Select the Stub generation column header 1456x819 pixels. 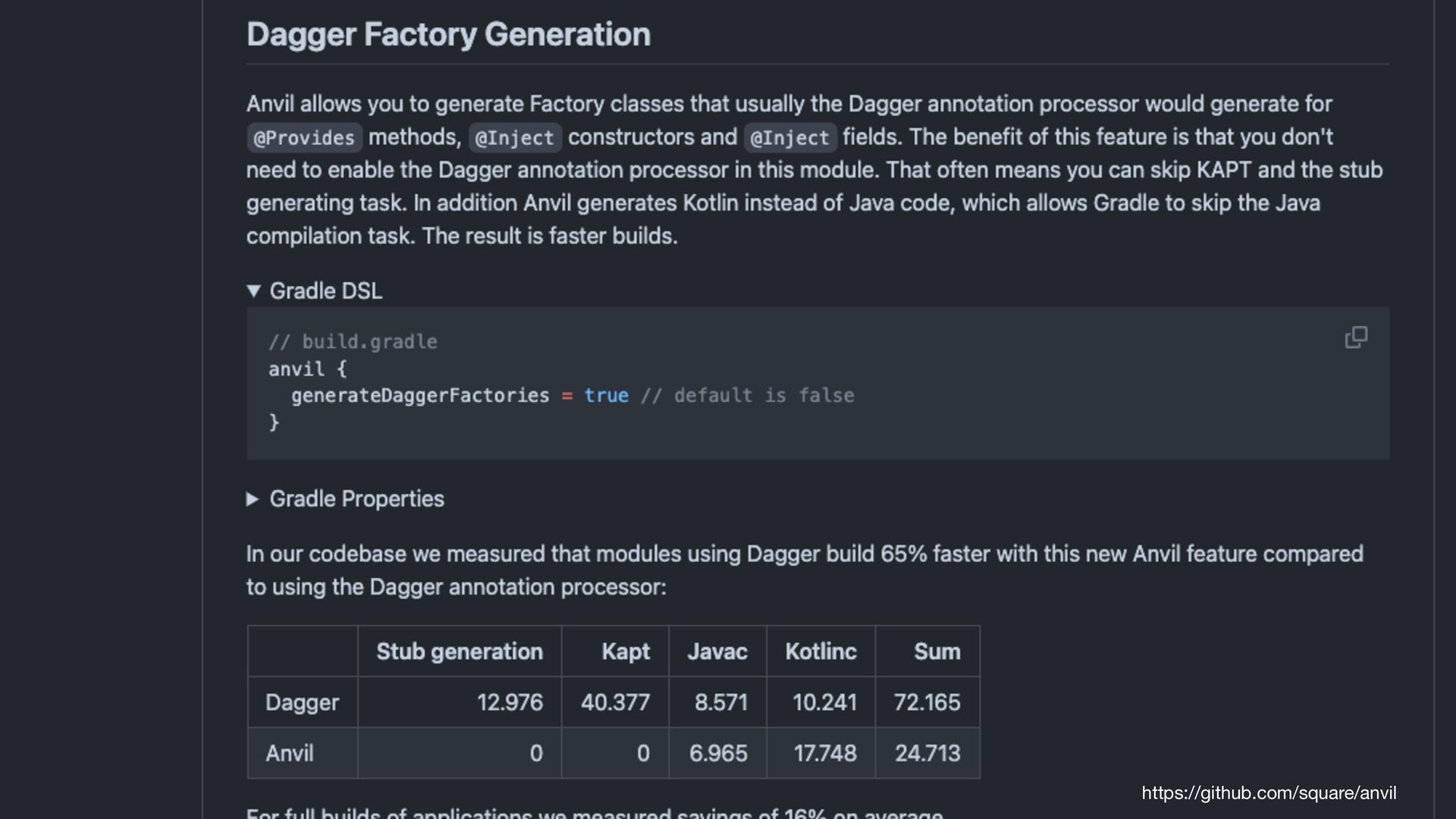(460, 652)
